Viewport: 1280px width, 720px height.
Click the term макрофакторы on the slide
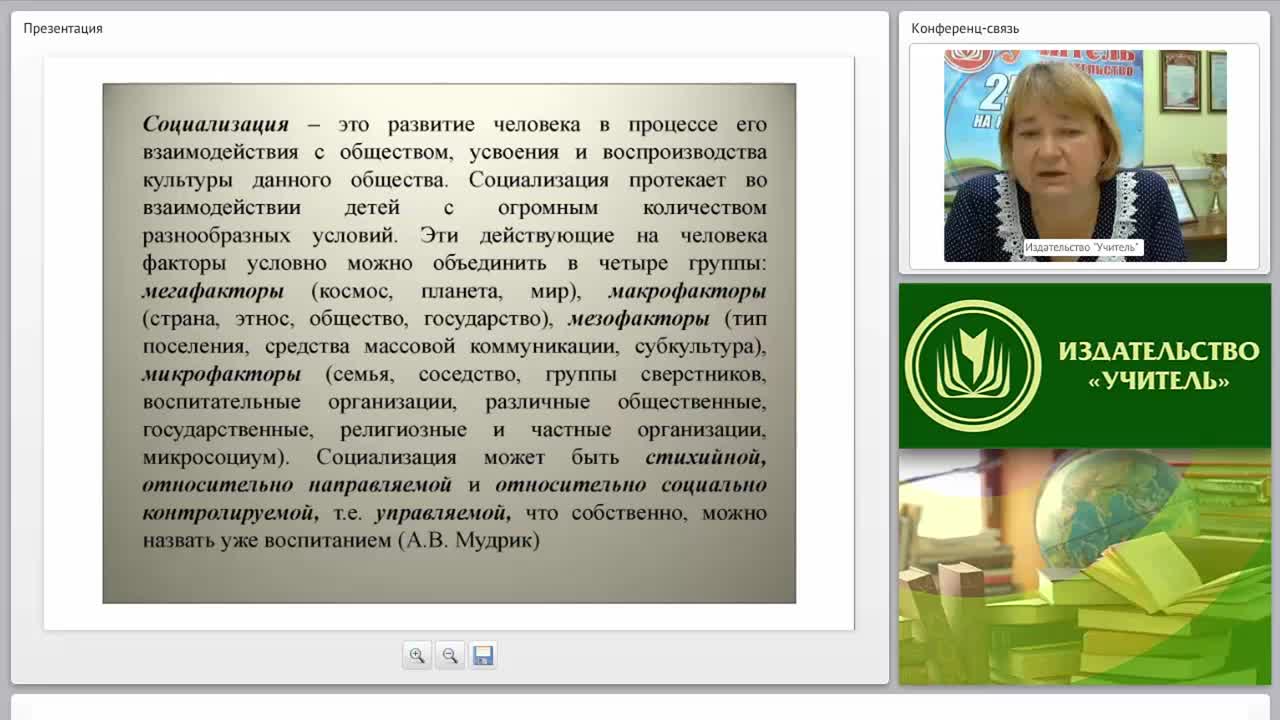[687, 291]
